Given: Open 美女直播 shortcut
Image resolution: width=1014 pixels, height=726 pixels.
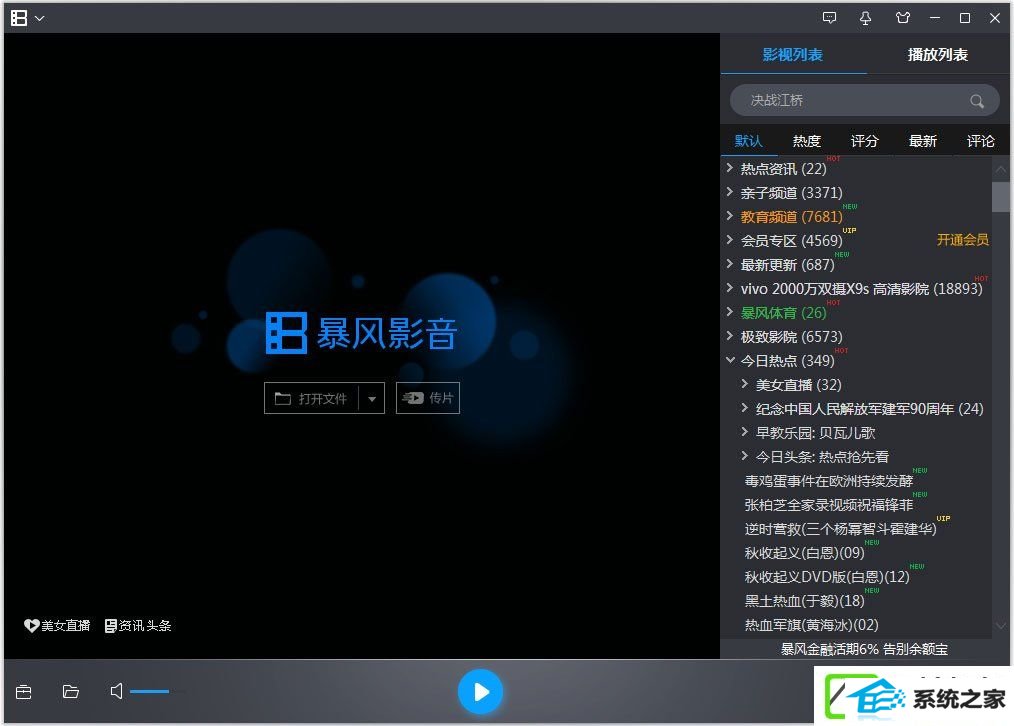Looking at the screenshot, I should (57, 625).
